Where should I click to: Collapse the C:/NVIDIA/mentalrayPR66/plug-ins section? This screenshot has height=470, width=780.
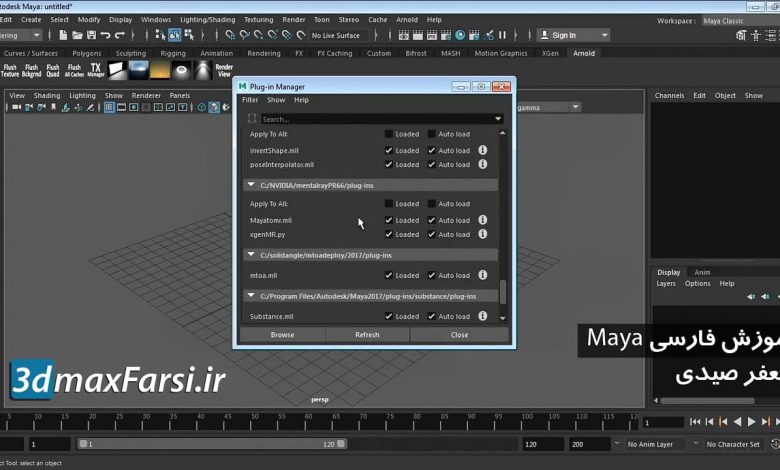click(251, 186)
